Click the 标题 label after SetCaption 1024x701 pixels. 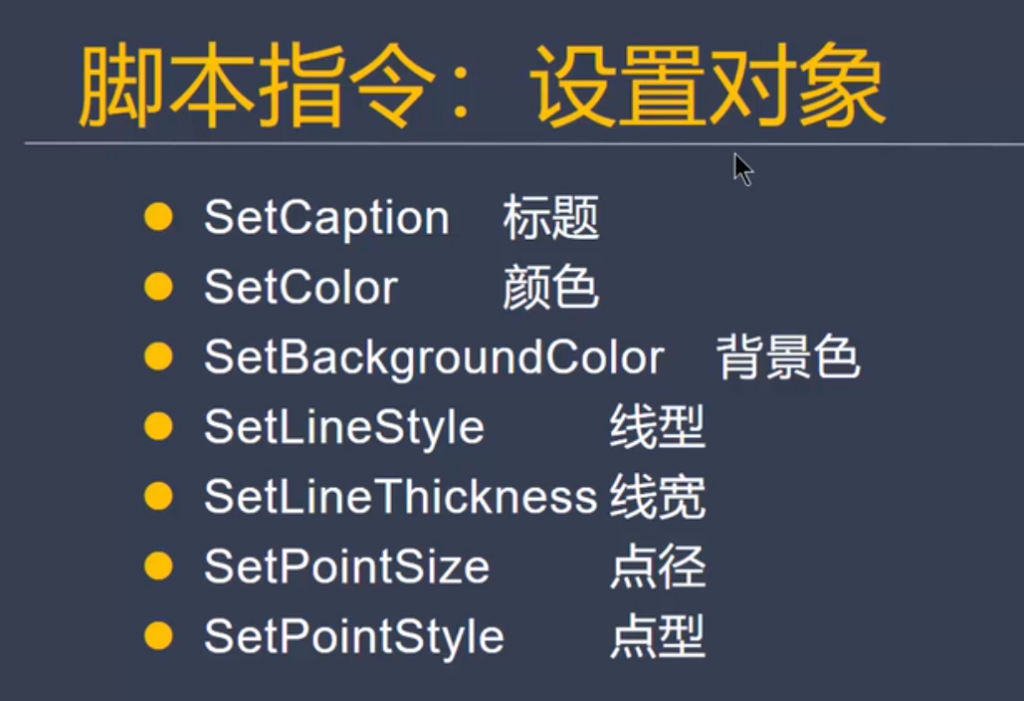[551, 218]
